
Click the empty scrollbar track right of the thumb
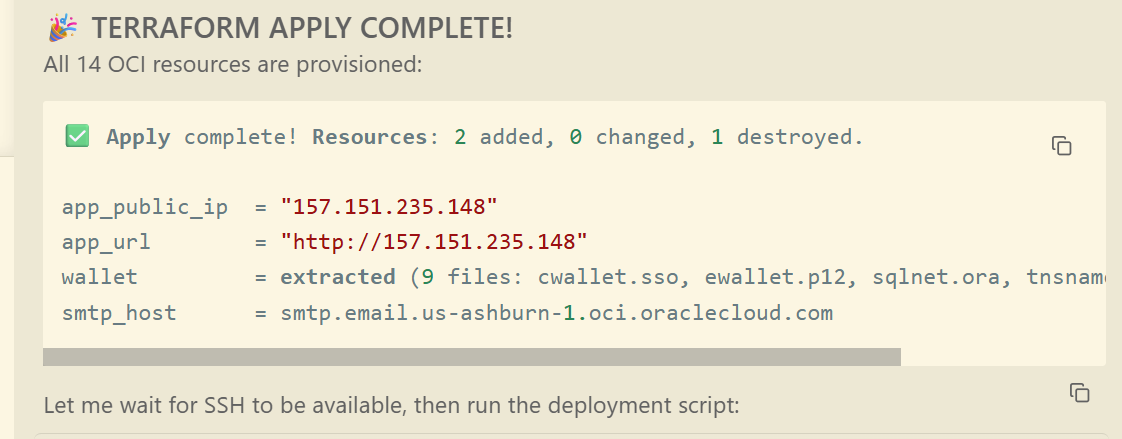coord(1002,357)
